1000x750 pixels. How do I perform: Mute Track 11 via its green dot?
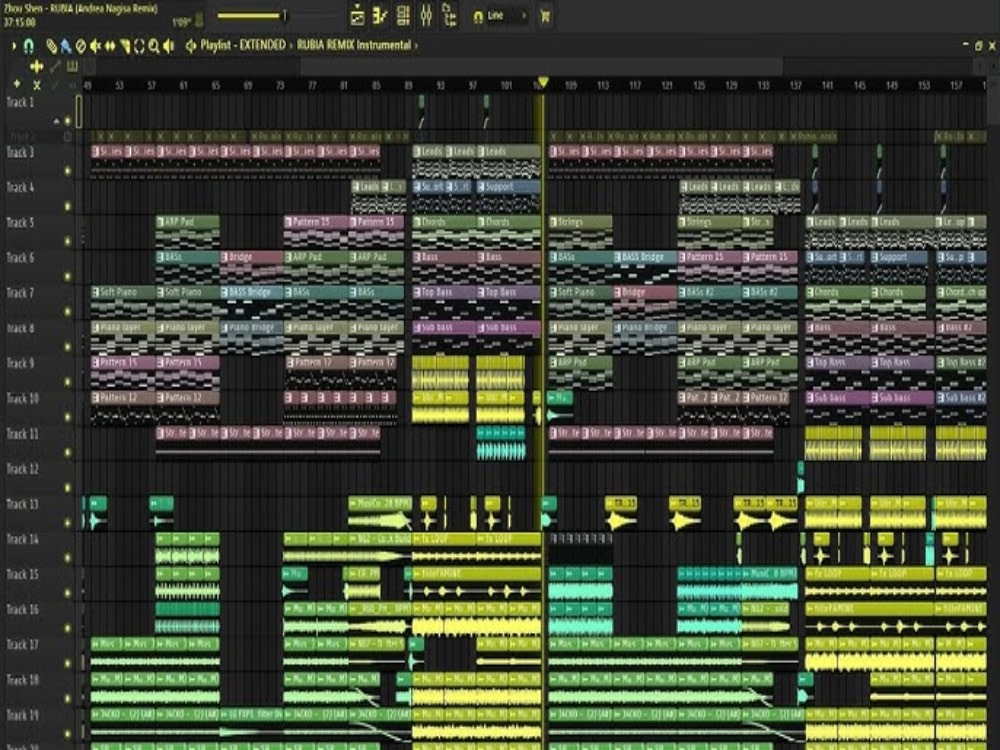coord(68,452)
